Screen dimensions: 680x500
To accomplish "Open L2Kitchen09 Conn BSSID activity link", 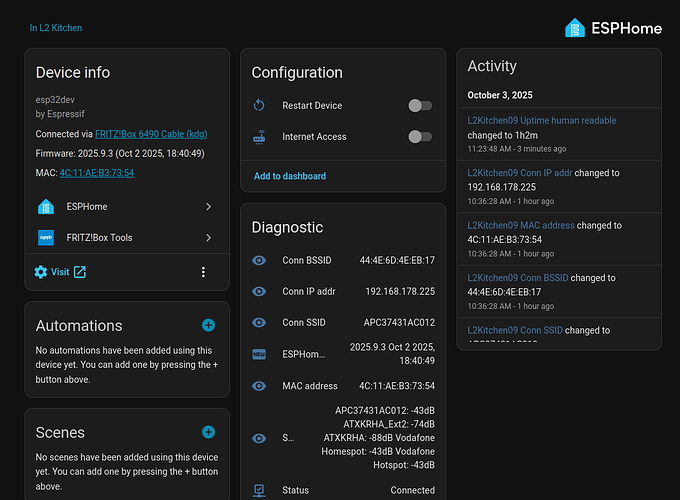I will pyautogui.click(x=517, y=278).
